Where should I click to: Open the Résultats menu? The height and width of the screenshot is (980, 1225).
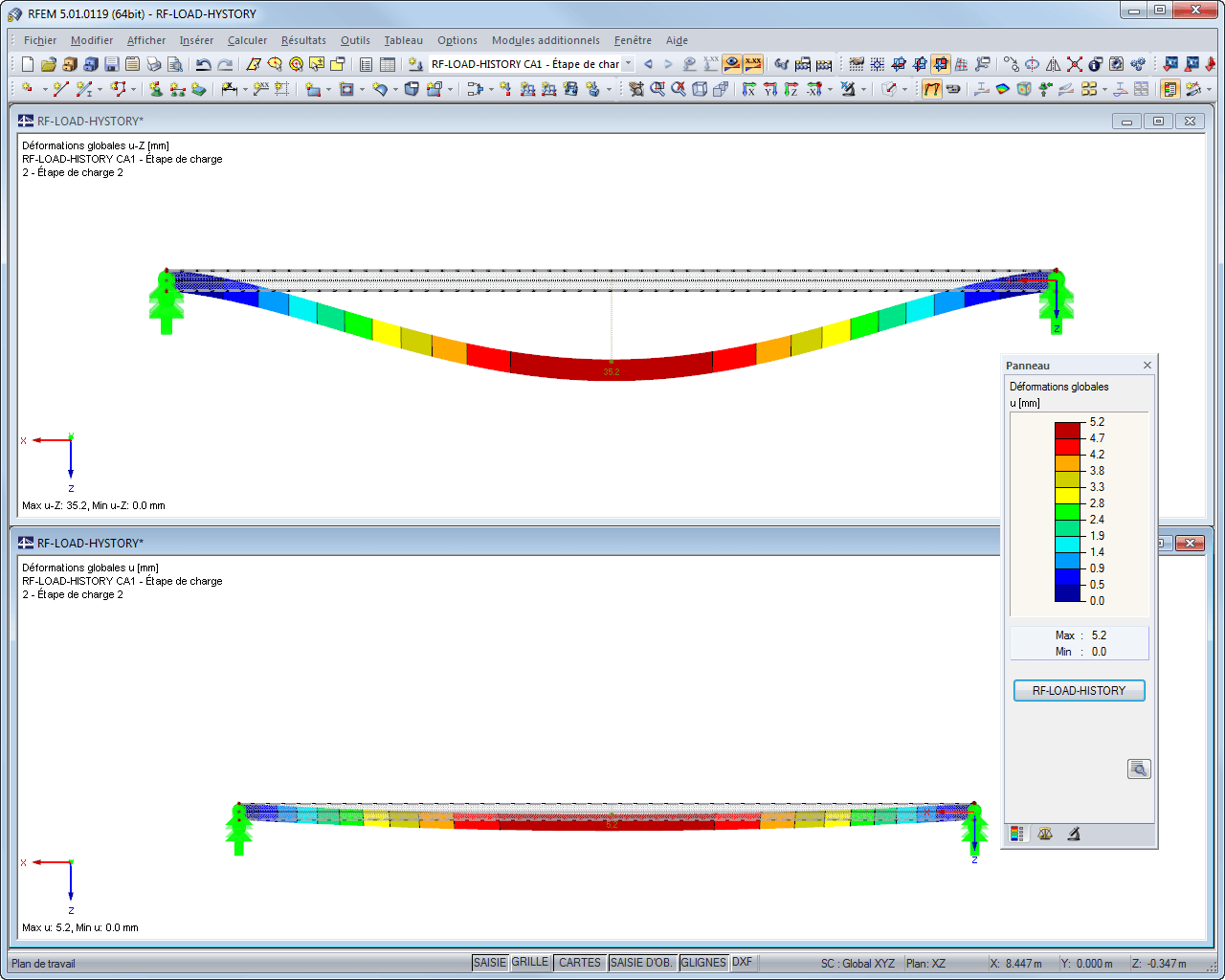coord(303,41)
